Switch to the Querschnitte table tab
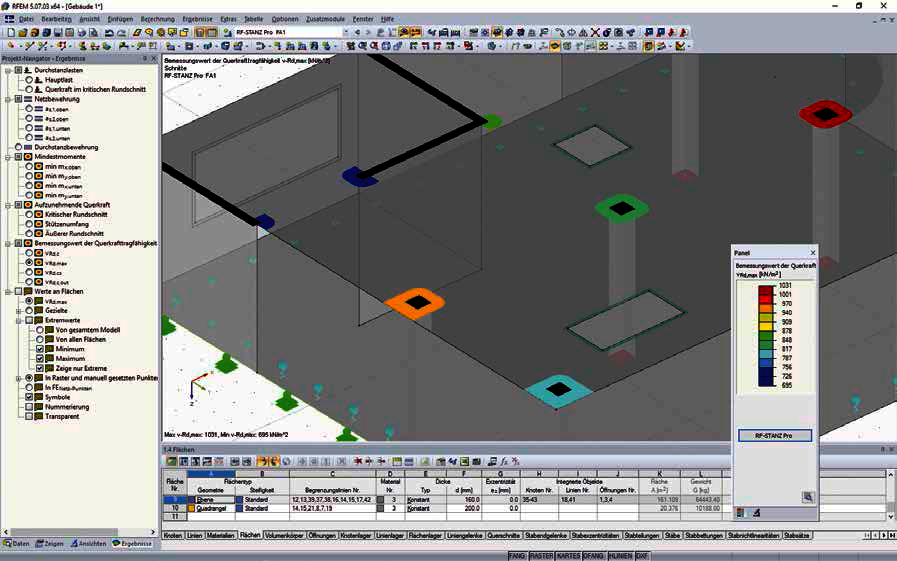Viewport: 897px width, 561px height. point(503,535)
